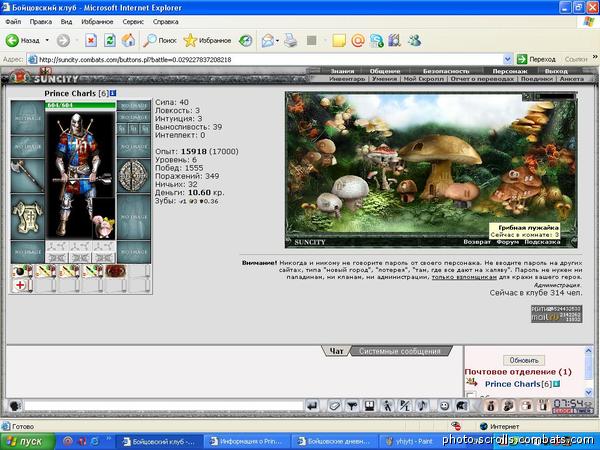
Task: Stop page loading with red X icon
Action: point(91,40)
